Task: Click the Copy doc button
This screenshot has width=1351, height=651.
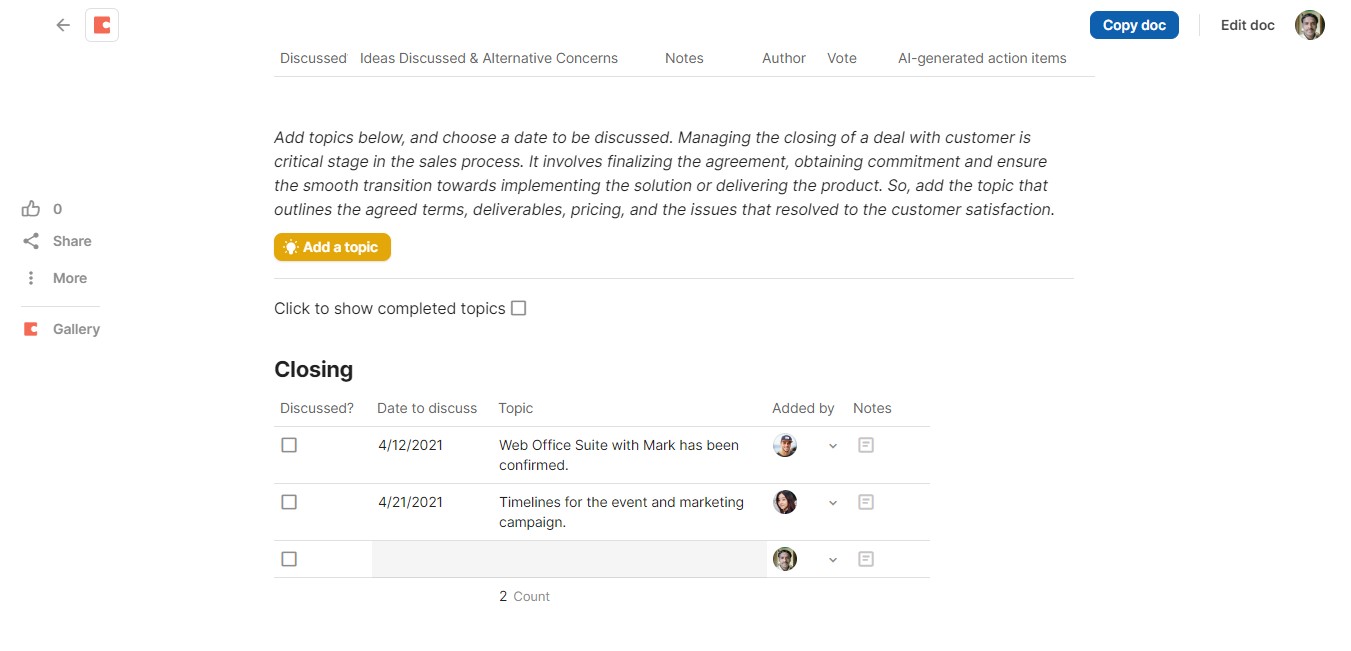Action: coord(1134,25)
